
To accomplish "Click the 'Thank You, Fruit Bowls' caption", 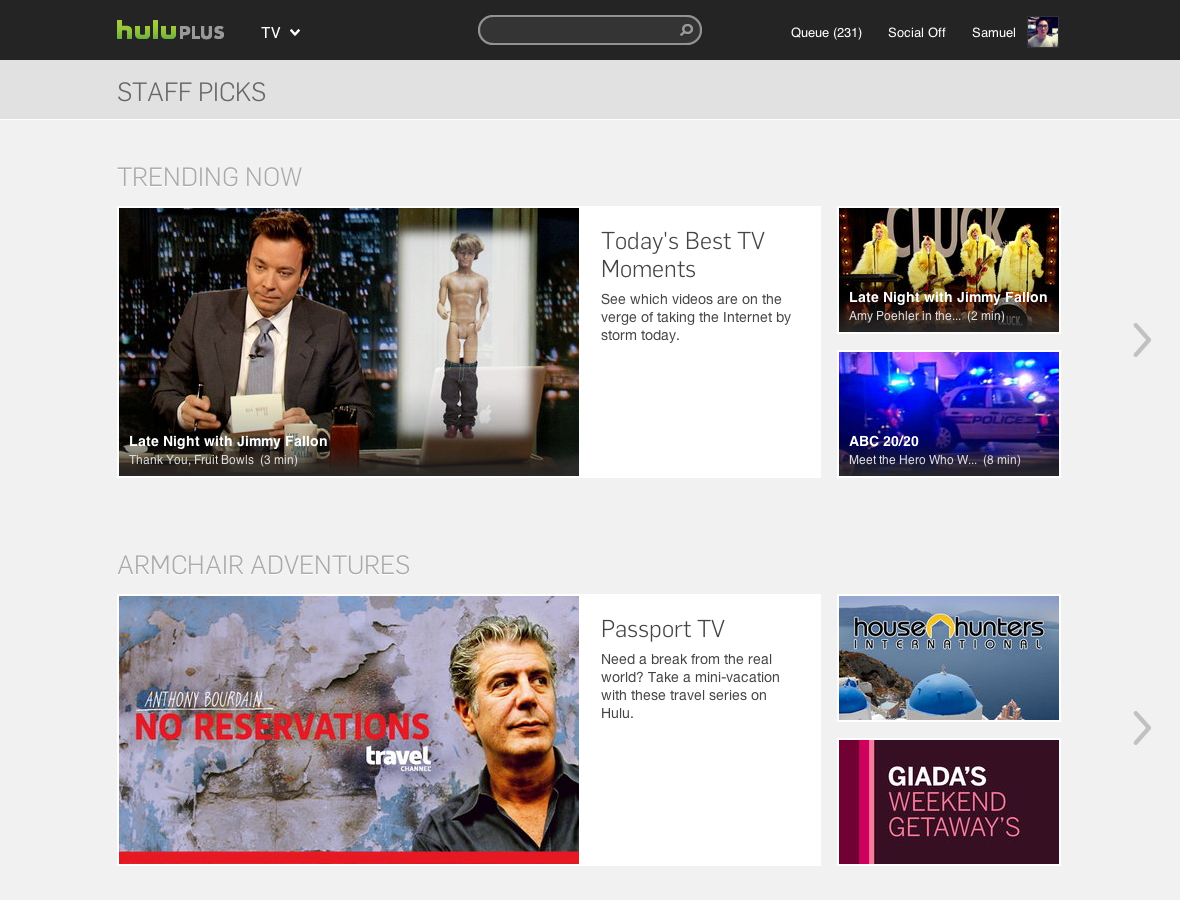I will coord(191,460).
